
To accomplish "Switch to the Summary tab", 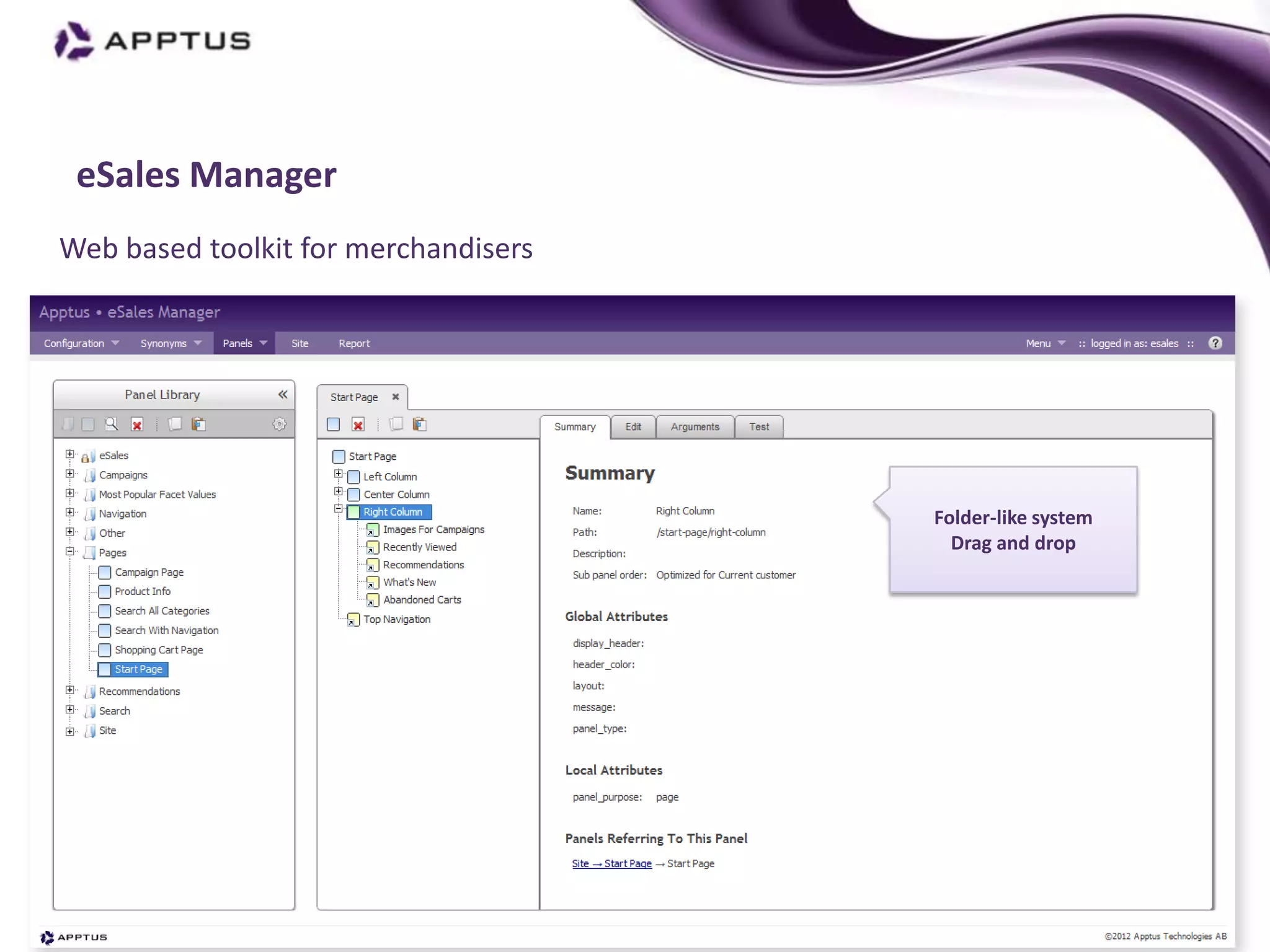I will [x=575, y=427].
